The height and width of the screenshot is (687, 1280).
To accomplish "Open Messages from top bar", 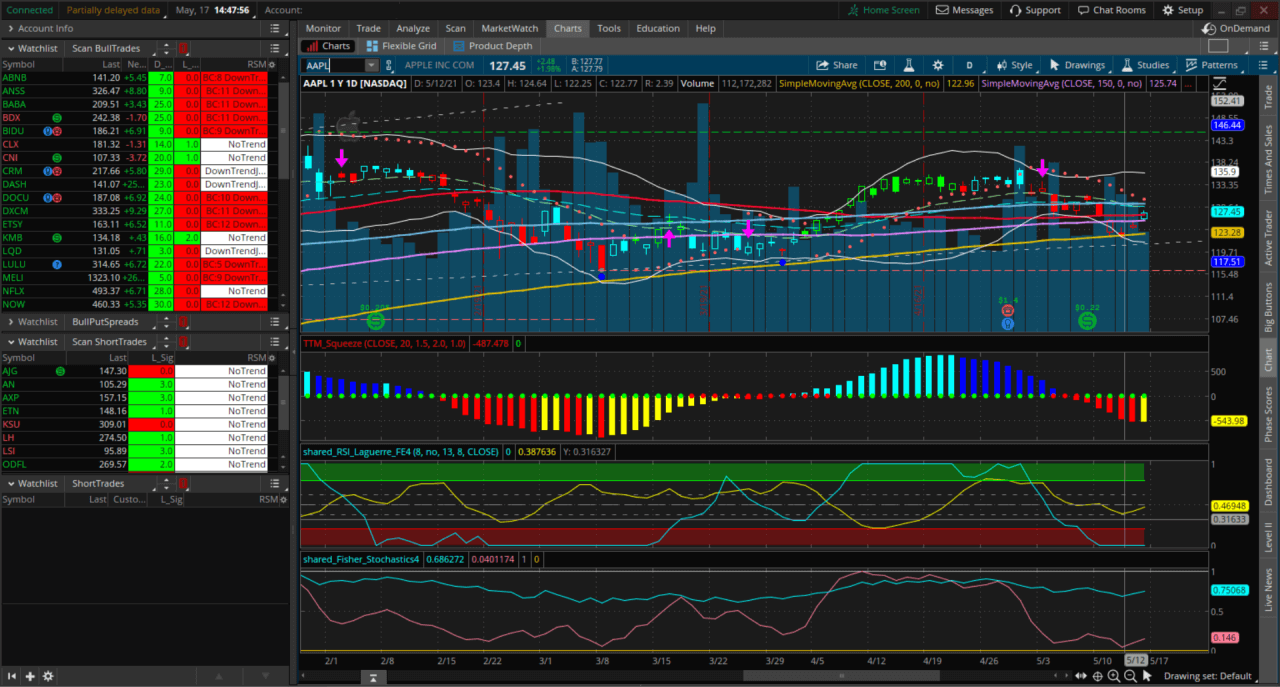I will pyautogui.click(x=966, y=10).
